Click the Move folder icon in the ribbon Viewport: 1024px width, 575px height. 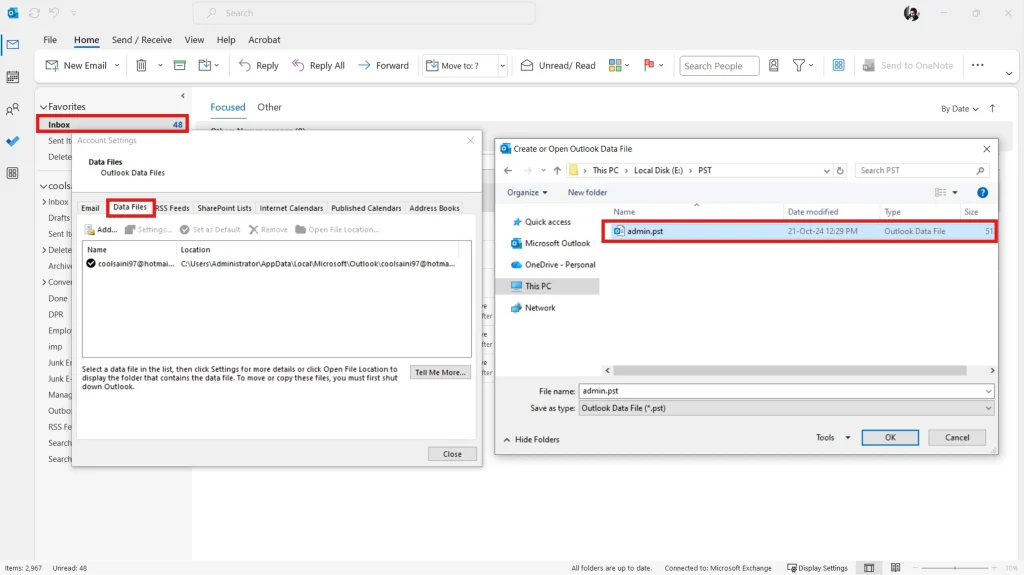click(x=205, y=65)
